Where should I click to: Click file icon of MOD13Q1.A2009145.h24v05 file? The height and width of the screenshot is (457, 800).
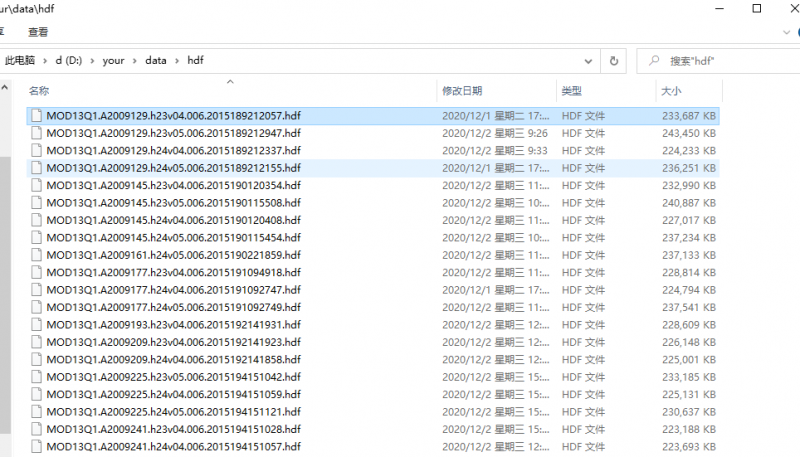click(x=37, y=238)
